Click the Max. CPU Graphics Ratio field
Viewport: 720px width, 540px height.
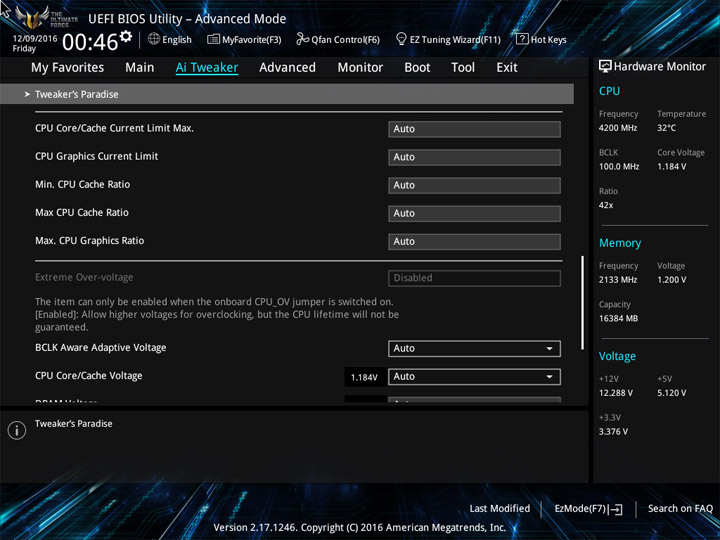click(474, 242)
